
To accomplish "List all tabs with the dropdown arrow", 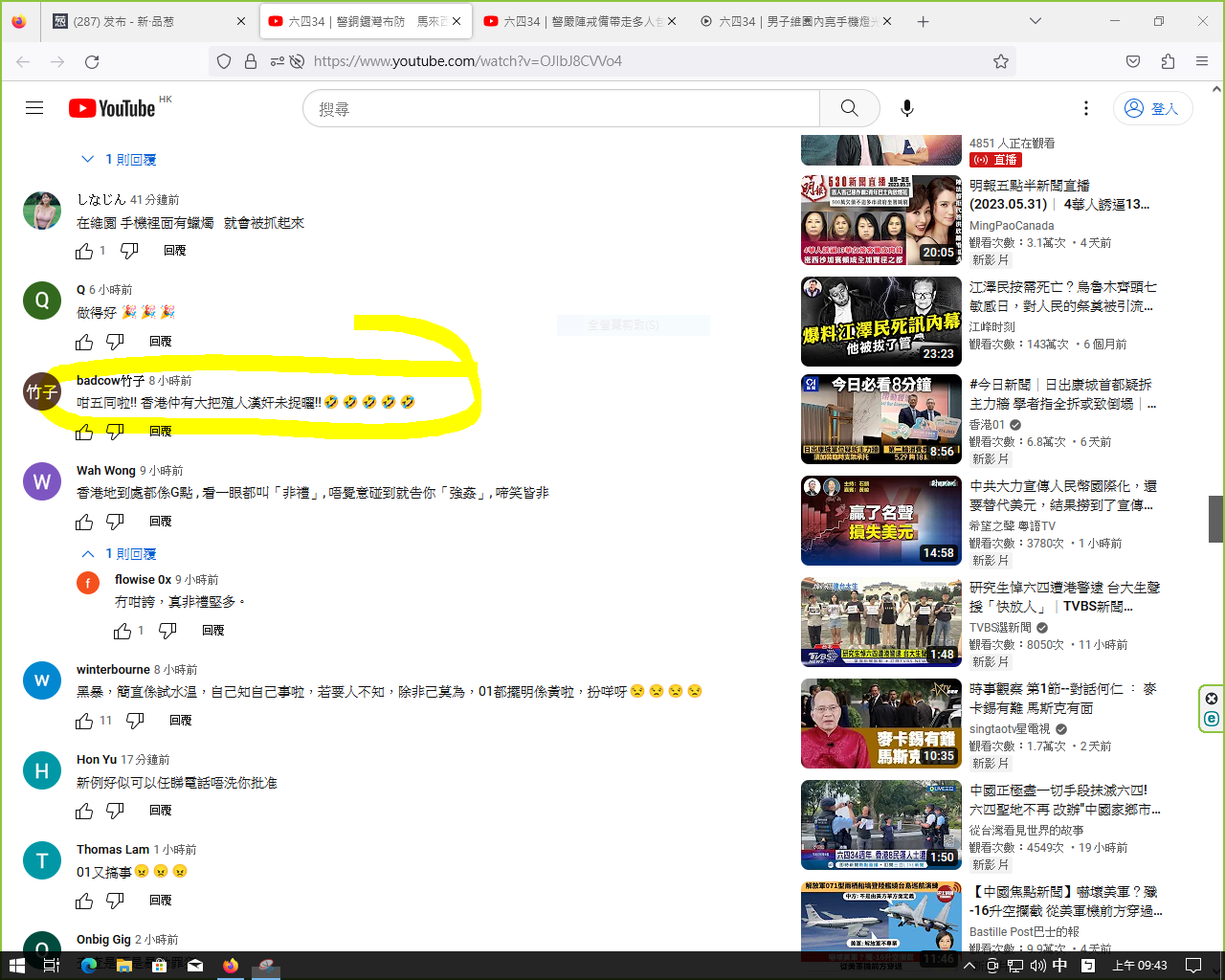I will (1036, 21).
